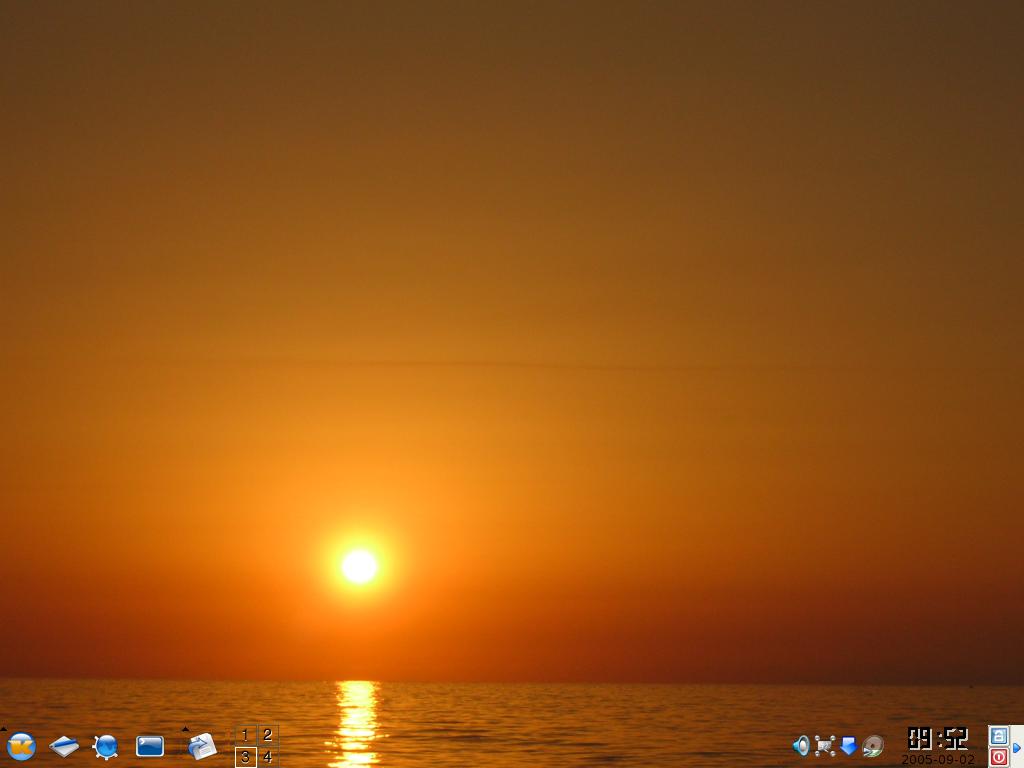Open the volume speaker tray icon
The image size is (1024, 768).
tap(801, 746)
